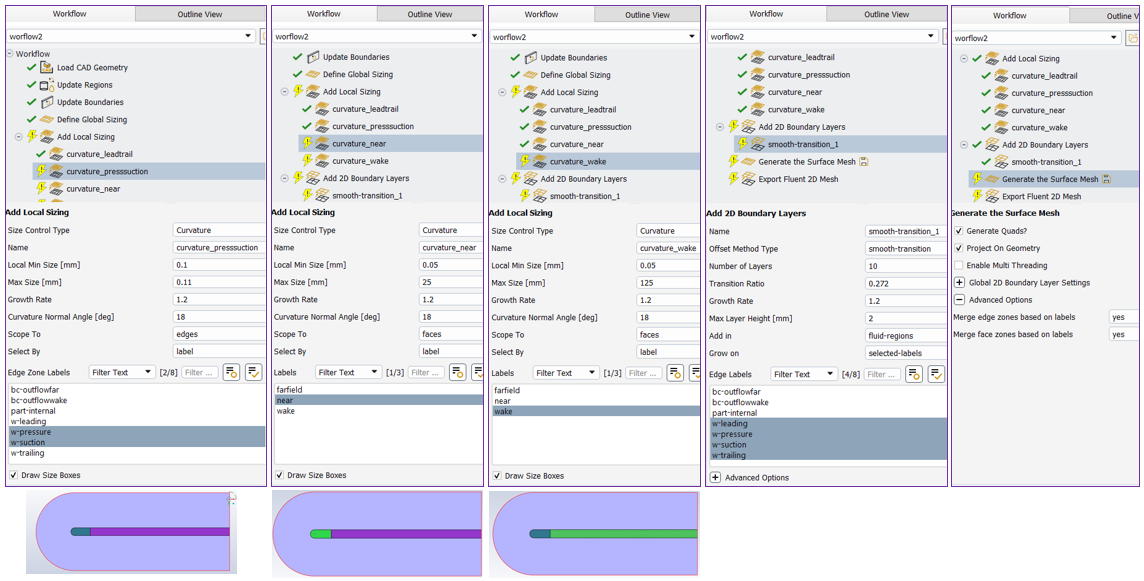Screen dimensions: 1144x581
Task: Click Export Fluent 2D Mesh icon in fifth panel
Action: (992, 196)
